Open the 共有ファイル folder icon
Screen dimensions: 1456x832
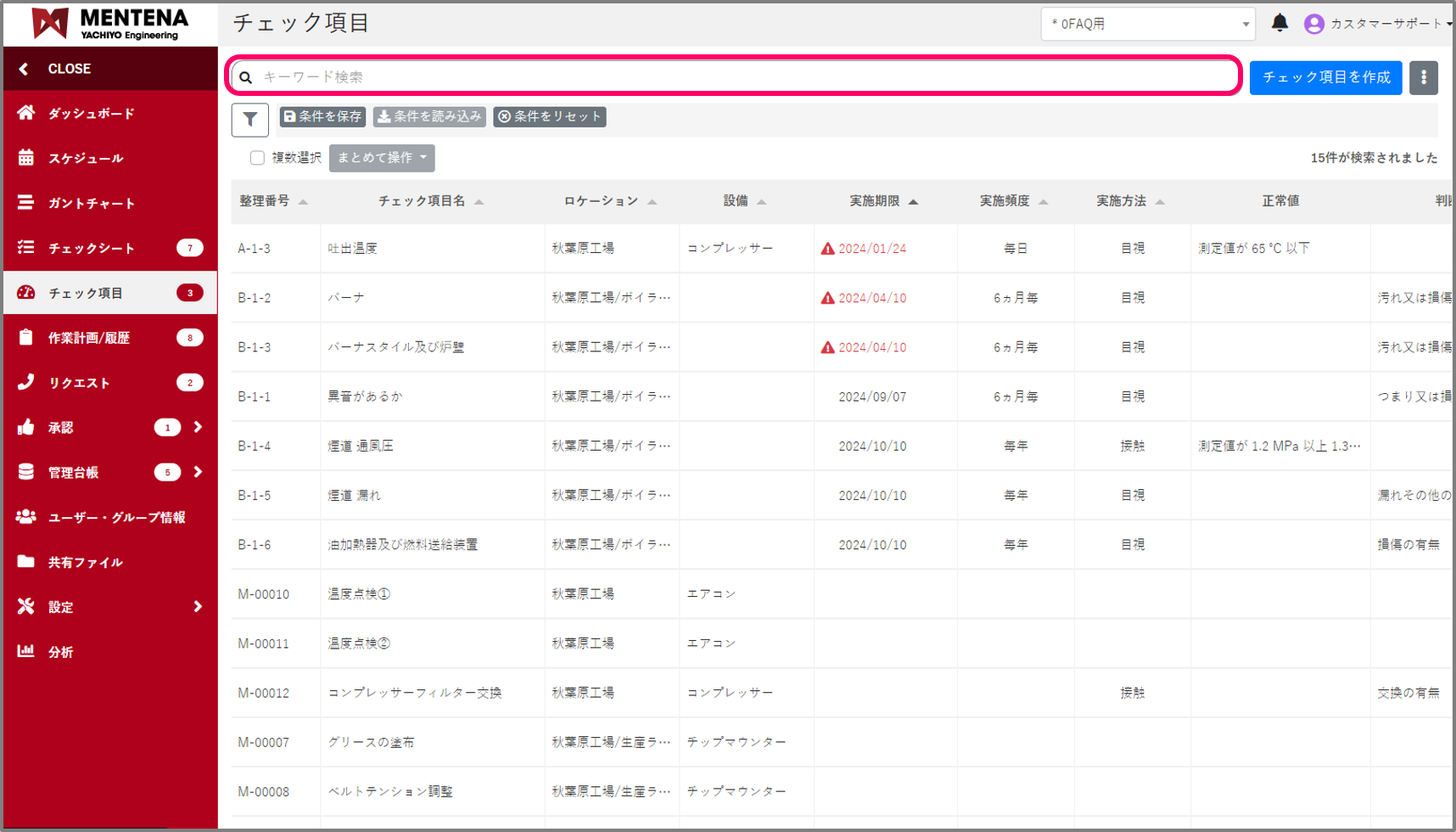26,561
